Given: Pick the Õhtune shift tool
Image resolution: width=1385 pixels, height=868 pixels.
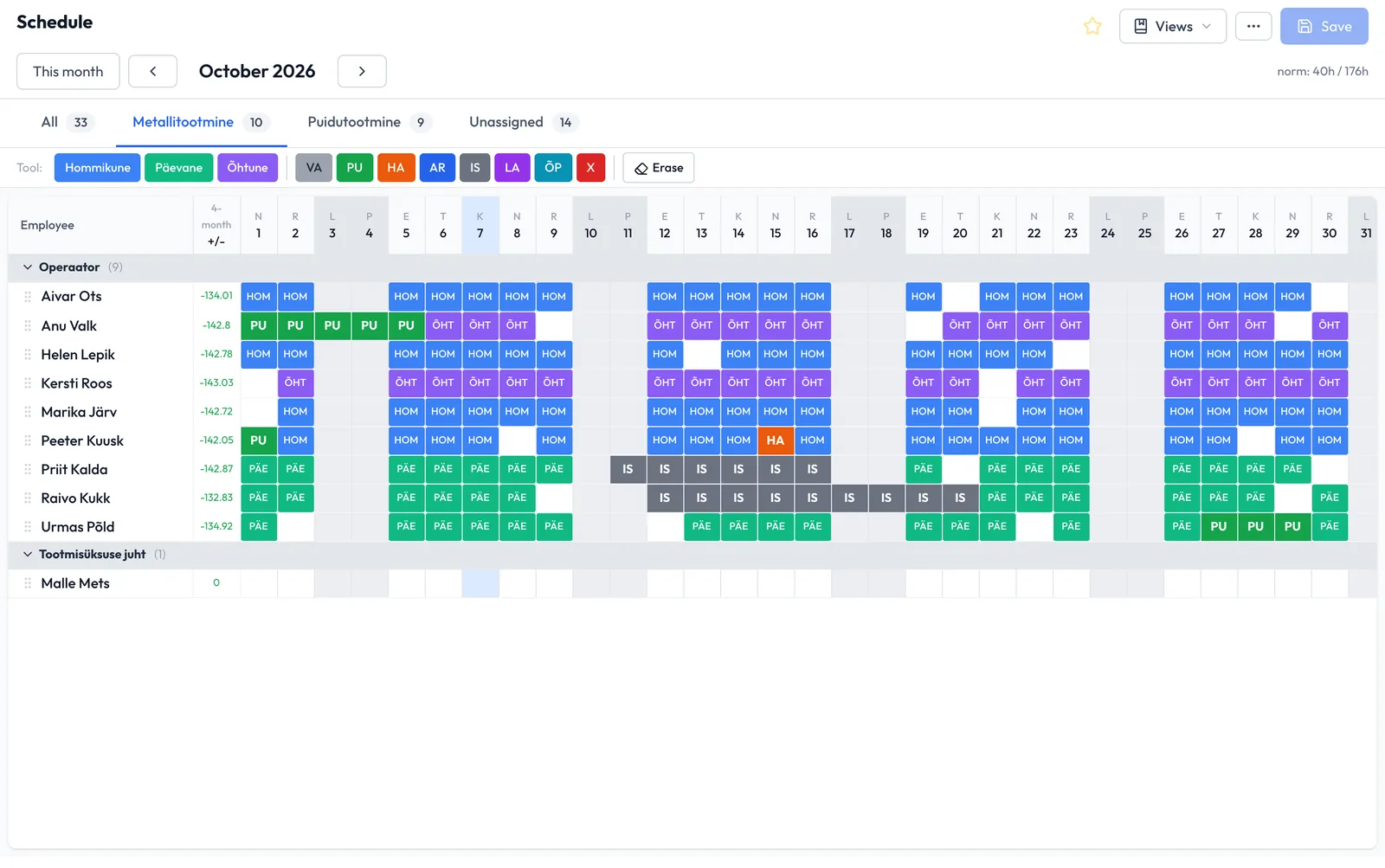Looking at the screenshot, I should point(248,168).
